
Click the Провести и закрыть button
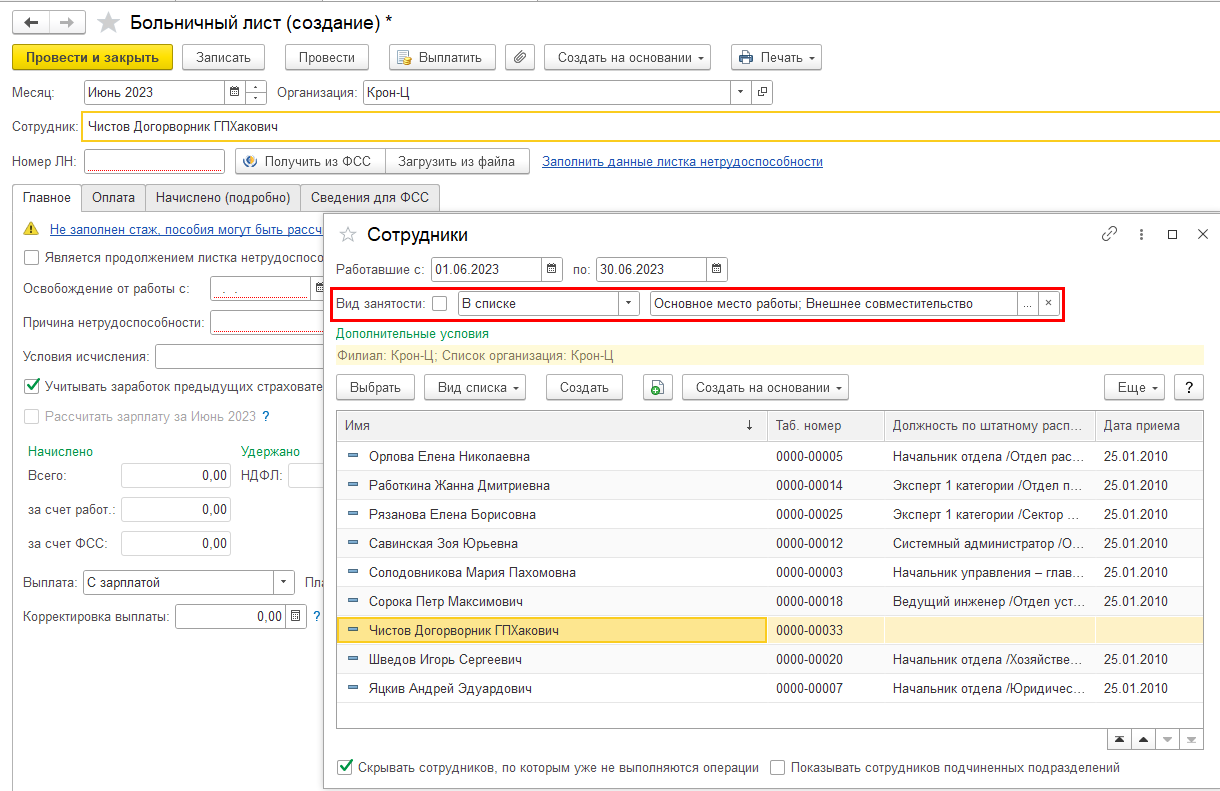(92, 57)
